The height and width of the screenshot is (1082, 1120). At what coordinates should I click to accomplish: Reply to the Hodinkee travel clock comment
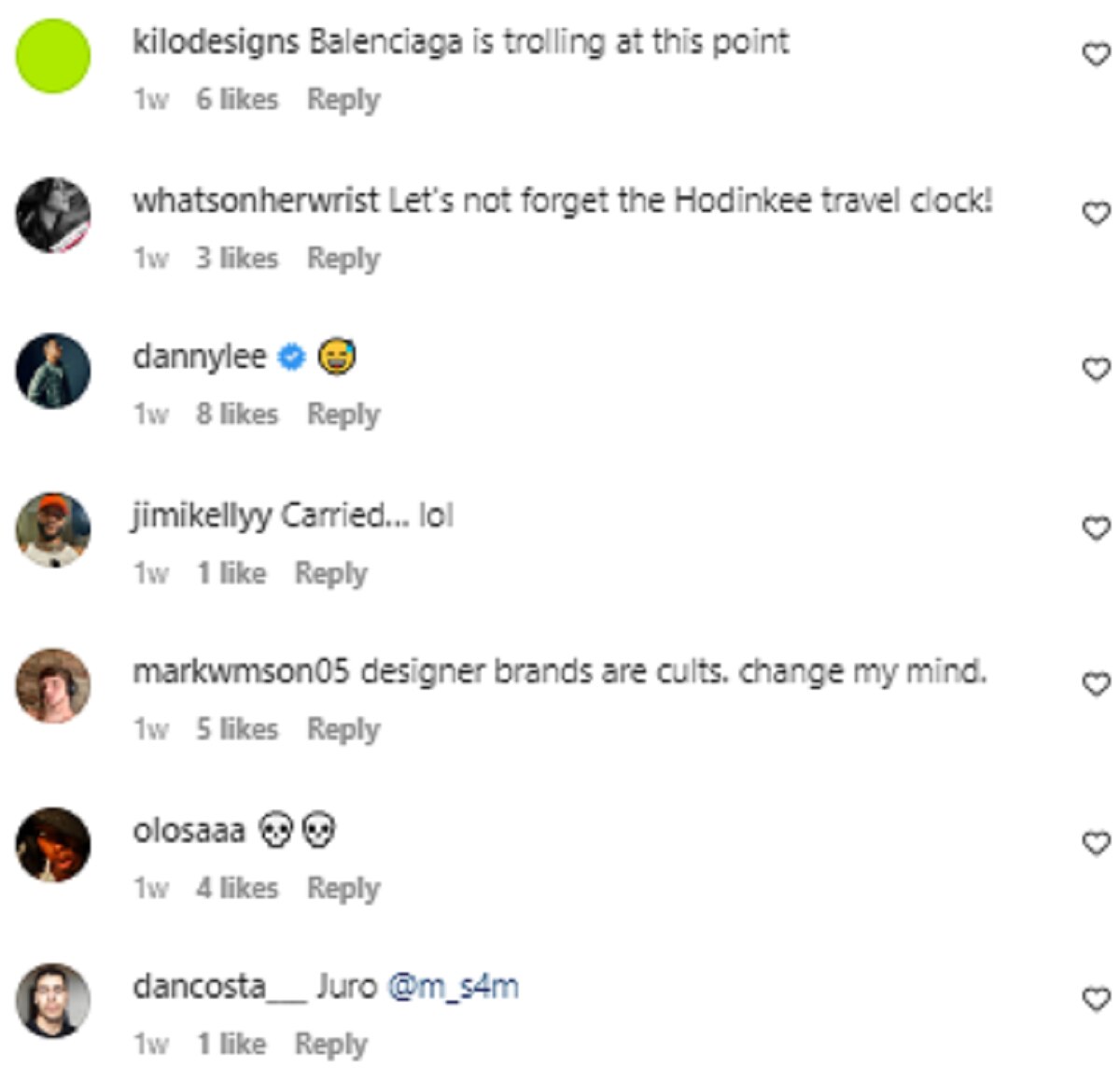343,258
